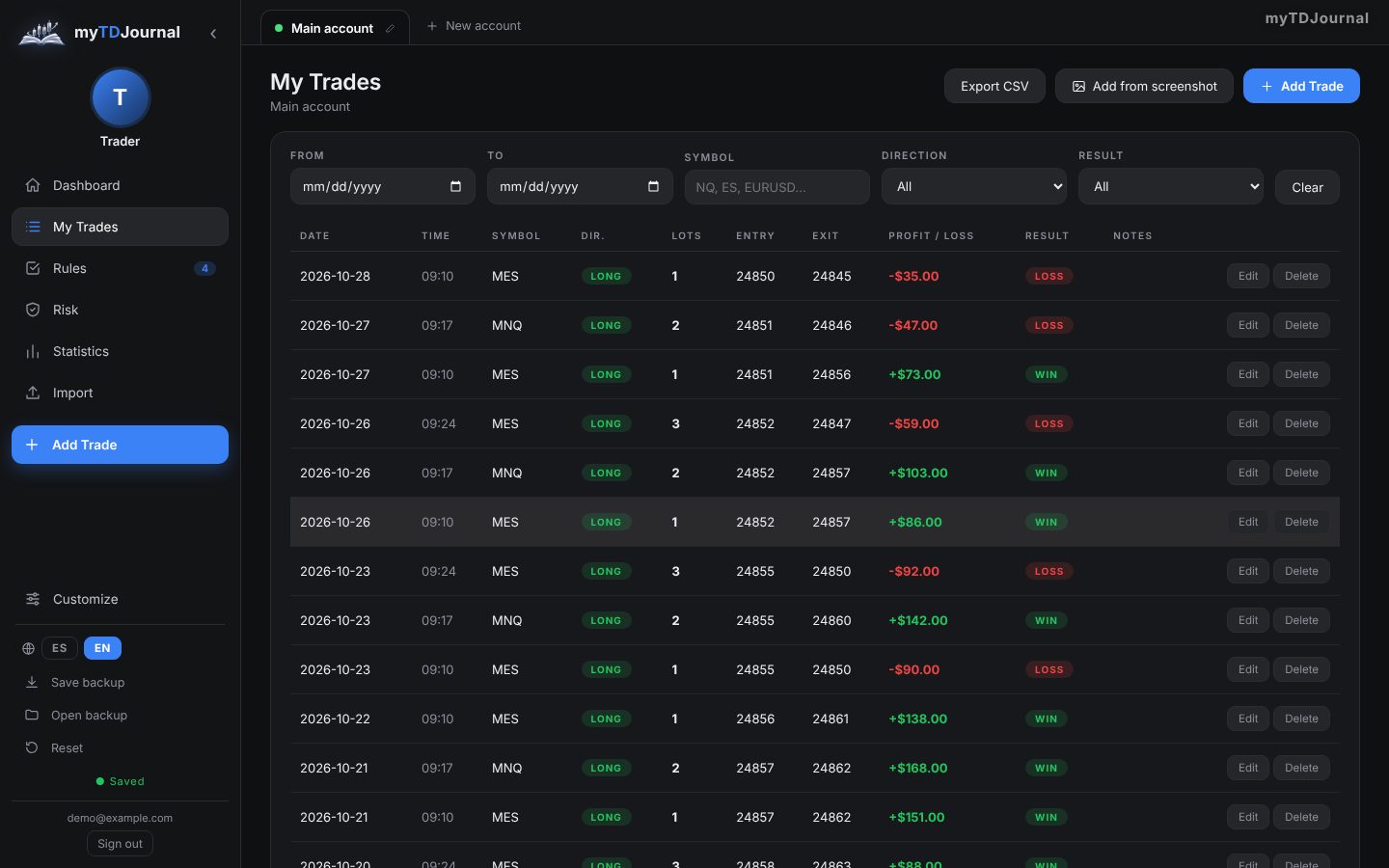Open the Statistics page
Screen dimensions: 1389x868
pyautogui.click(x=120, y=351)
